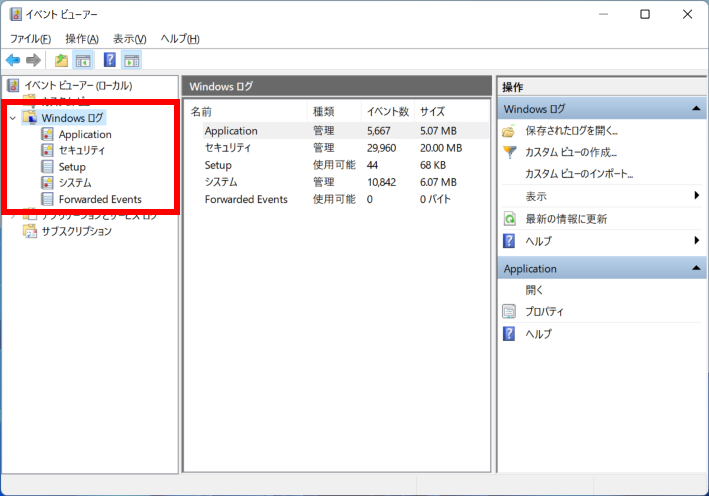
Task: Click the 開く action under Application
Action: point(534,290)
